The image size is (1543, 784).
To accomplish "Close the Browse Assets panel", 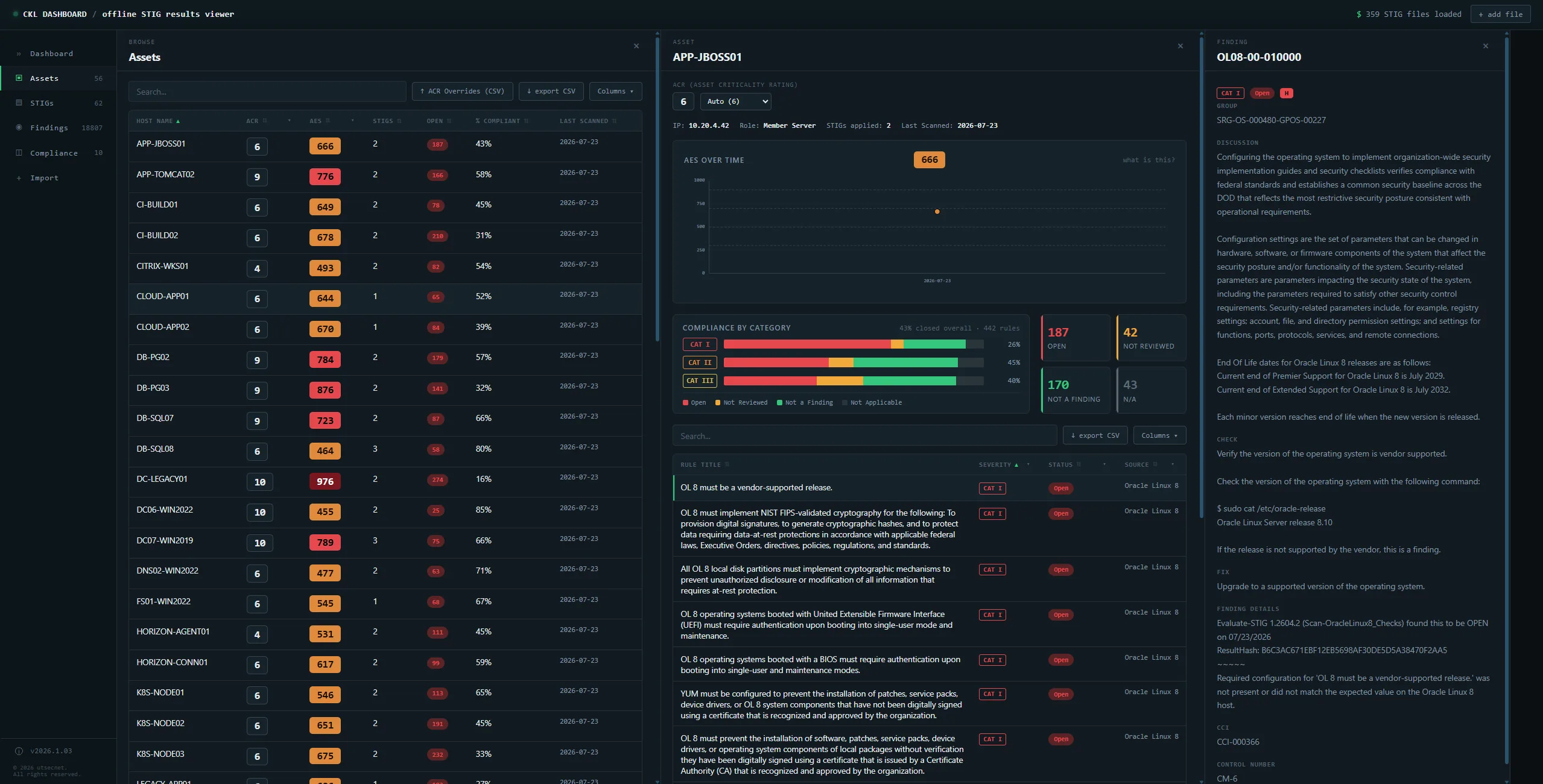I will (636, 46).
